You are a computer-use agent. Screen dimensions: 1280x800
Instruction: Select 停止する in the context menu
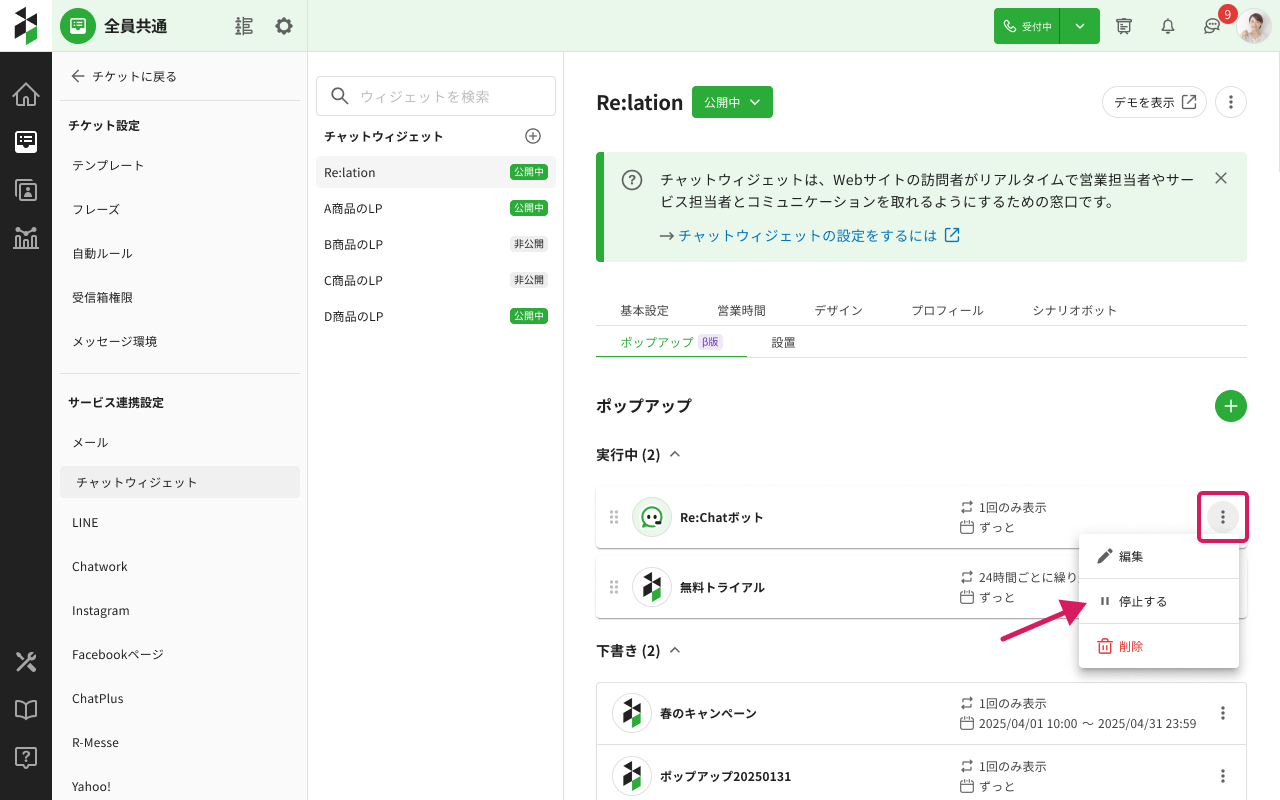pos(1142,601)
